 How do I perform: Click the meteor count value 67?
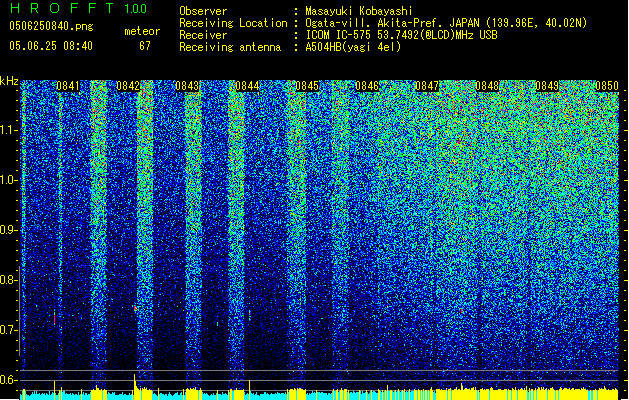coord(145,46)
